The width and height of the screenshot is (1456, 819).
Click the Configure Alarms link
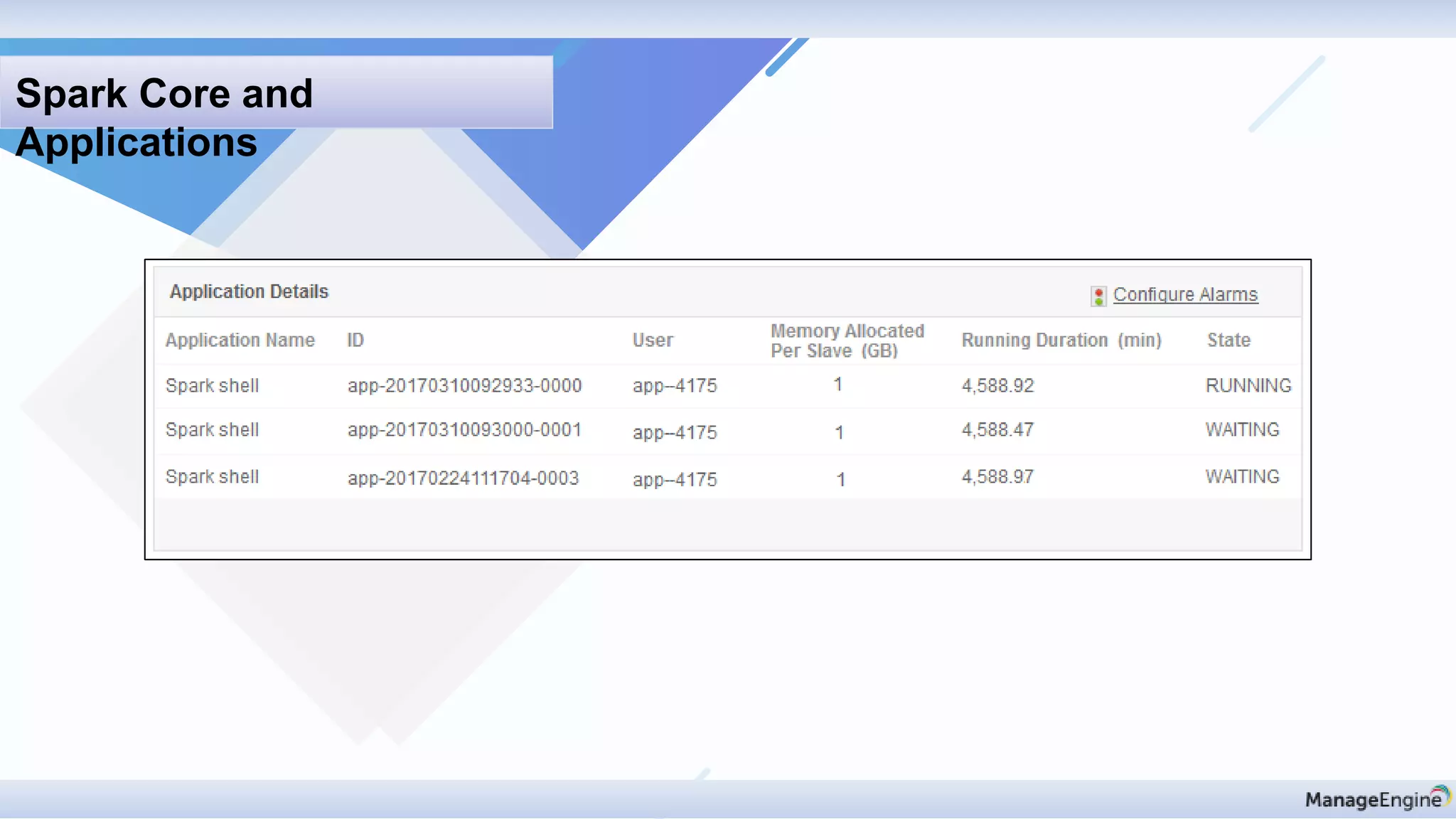[x=1185, y=295]
